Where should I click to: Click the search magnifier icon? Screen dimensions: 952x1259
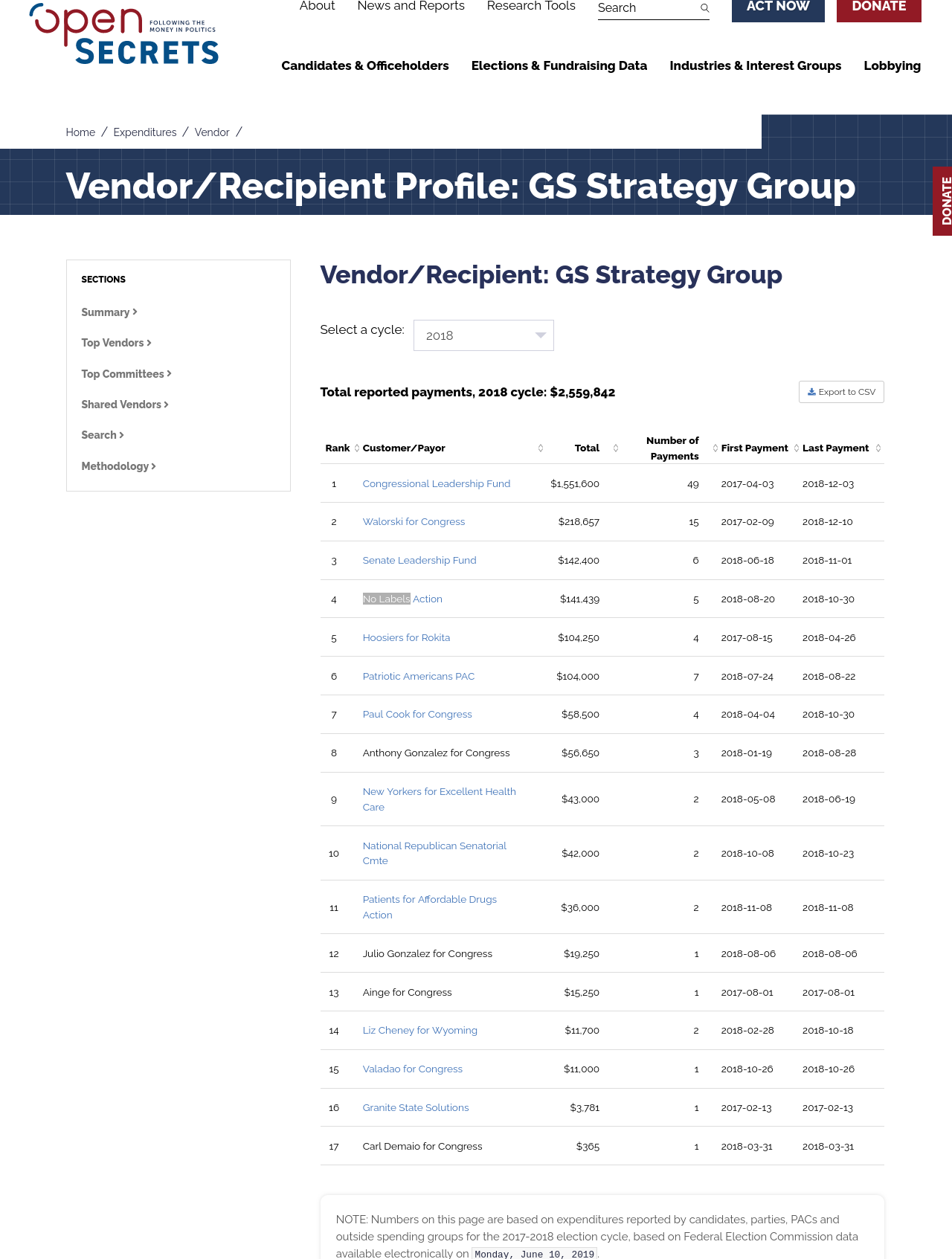[704, 8]
